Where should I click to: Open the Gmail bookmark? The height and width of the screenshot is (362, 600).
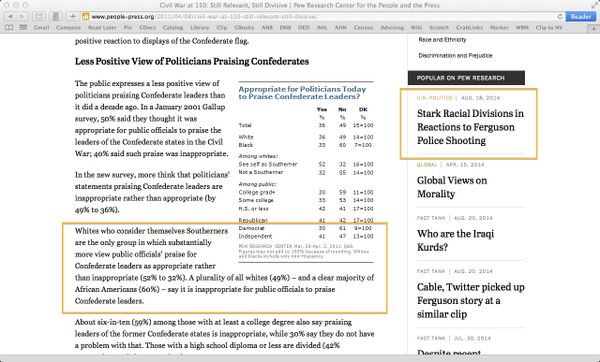[x=41, y=28]
